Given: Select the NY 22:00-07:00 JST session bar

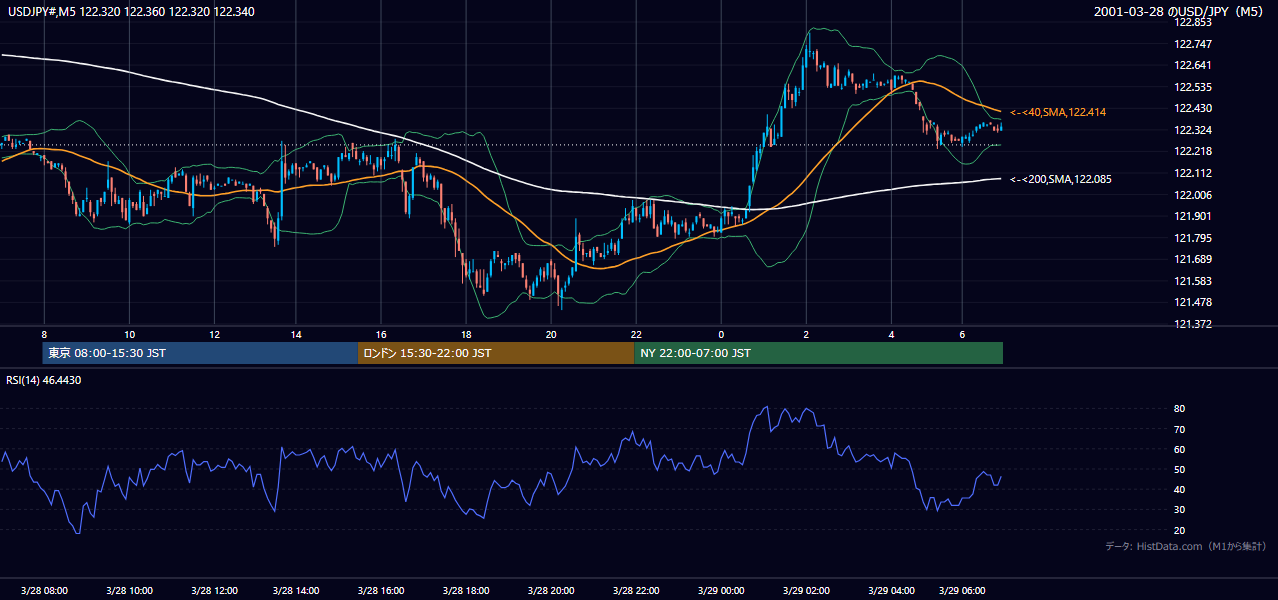Looking at the screenshot, I should click(x=818, y=353).
